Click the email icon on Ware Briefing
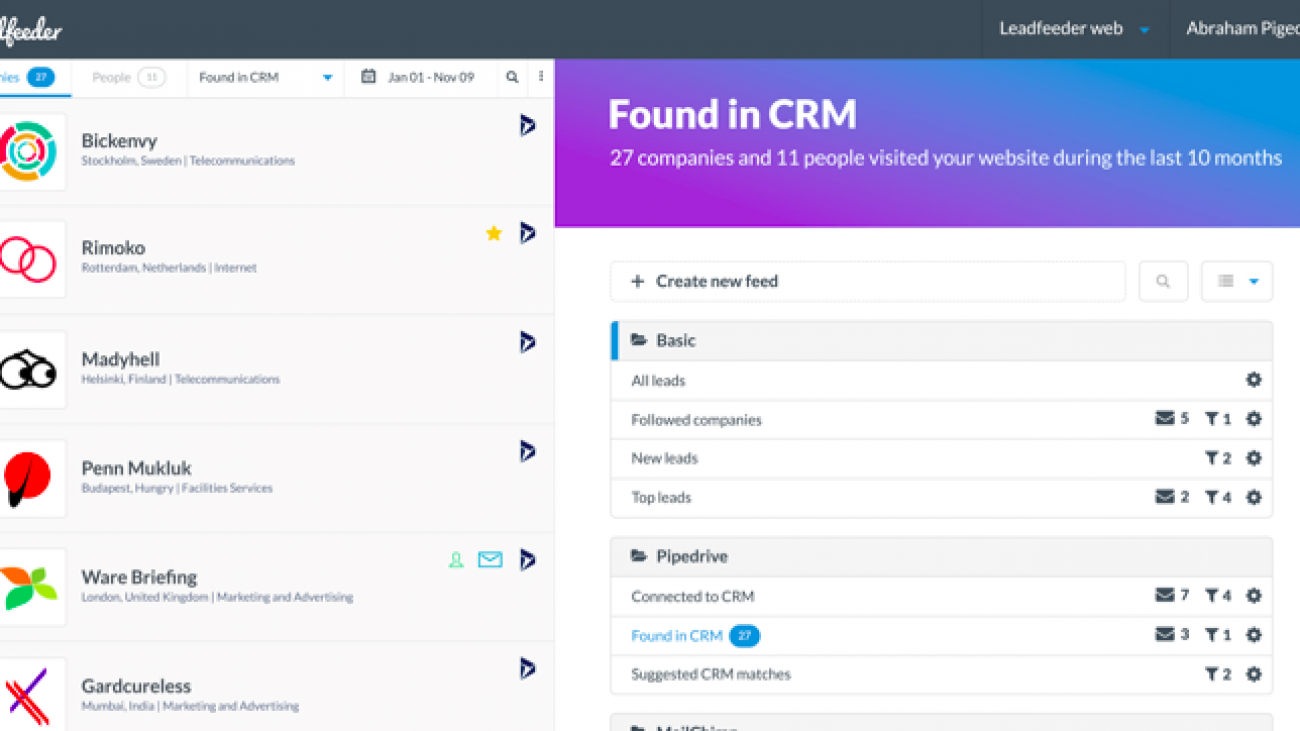The width and height of the screenshot is (1300, 731). point(490,560)
